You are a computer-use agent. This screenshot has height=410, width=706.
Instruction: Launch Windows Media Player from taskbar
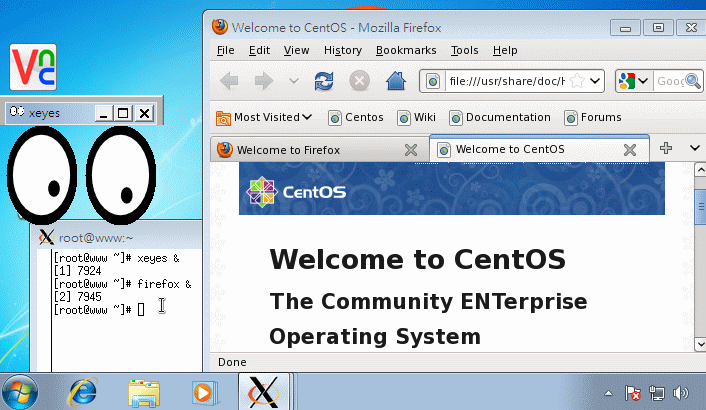(203, 391)
